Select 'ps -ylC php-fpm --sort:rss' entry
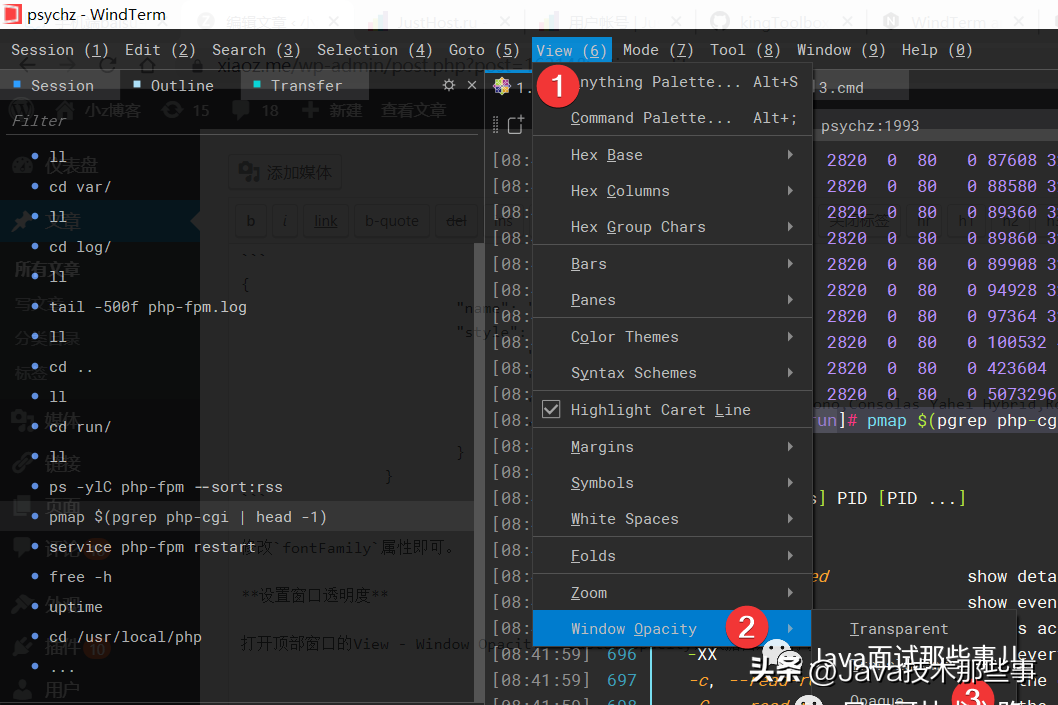Viewport: 1058px width, 705px height. (165, 487)
